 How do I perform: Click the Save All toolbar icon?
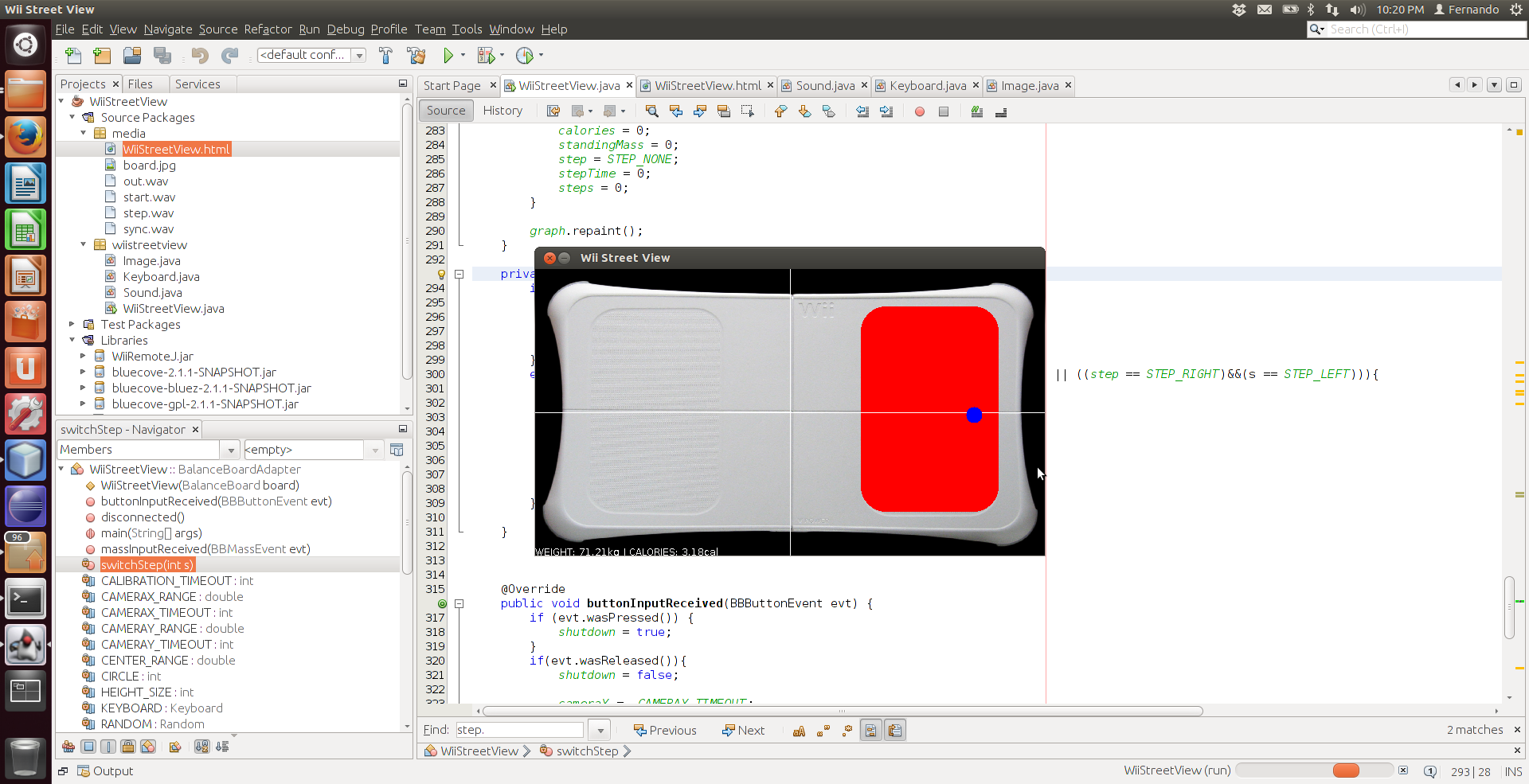pos(162,55)
